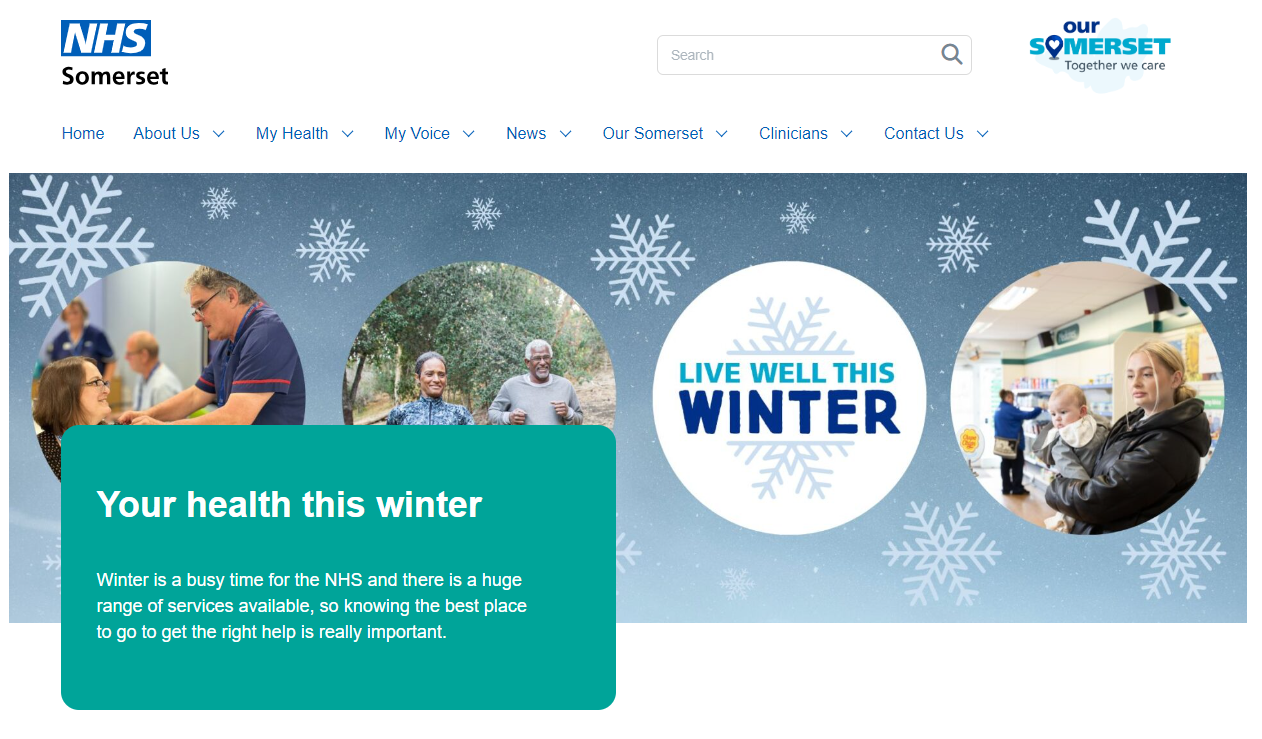Image resolution: width=1262 pixels, height=739 pixels.
Task: Expand the About Us chevron
Action: [x=218, y=134]
